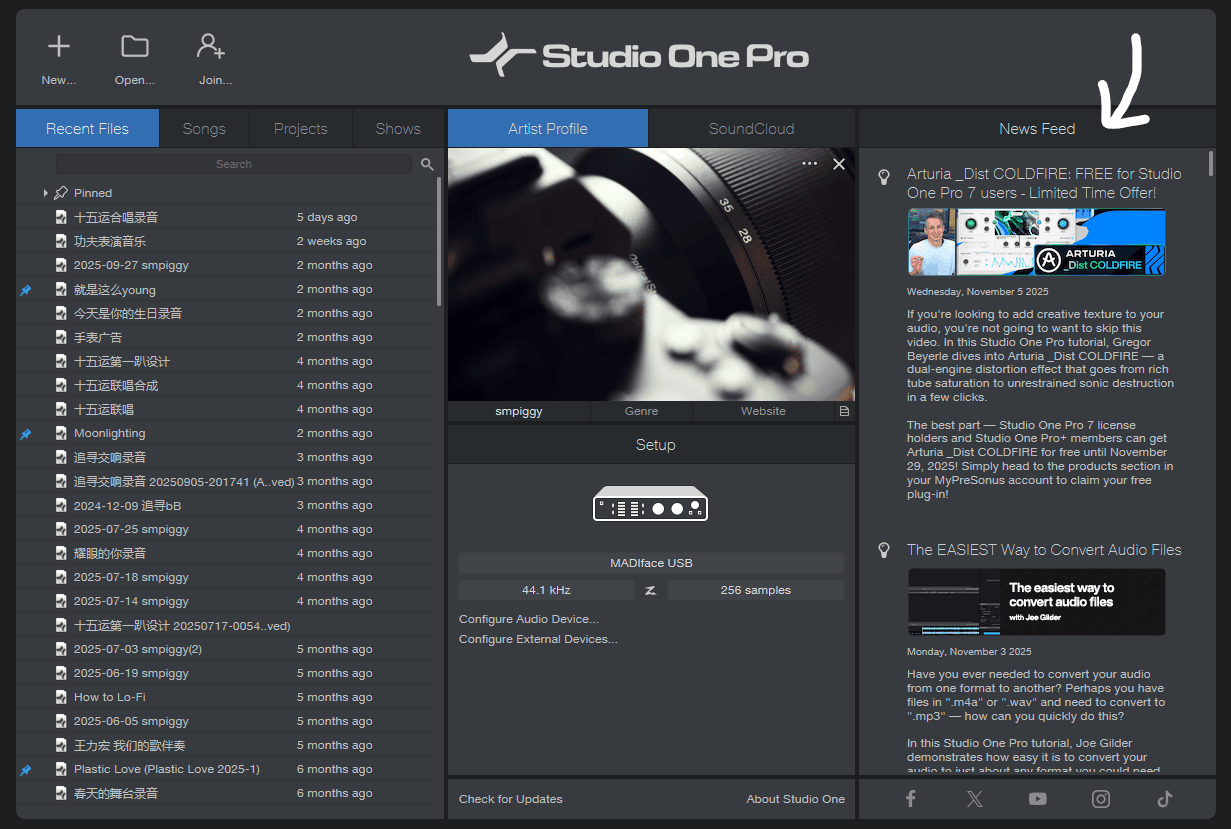Open artist profile three-dot options menu
The image size is (1231, 829).
pos(809,164)
